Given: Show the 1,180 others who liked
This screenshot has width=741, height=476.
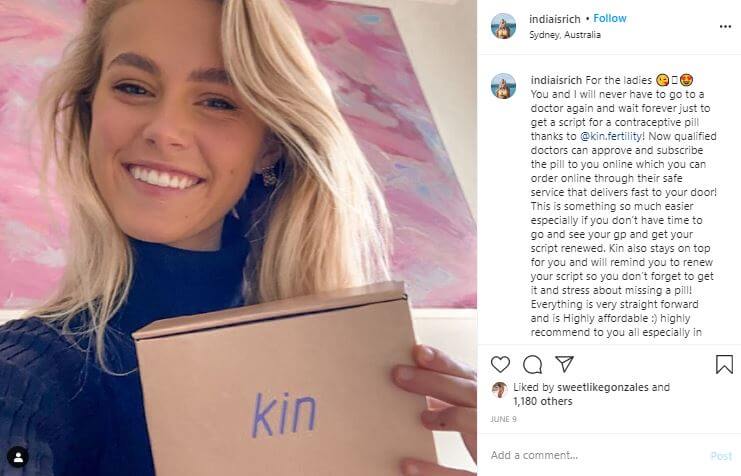Looking at the screenshot, I should [543, 401].
